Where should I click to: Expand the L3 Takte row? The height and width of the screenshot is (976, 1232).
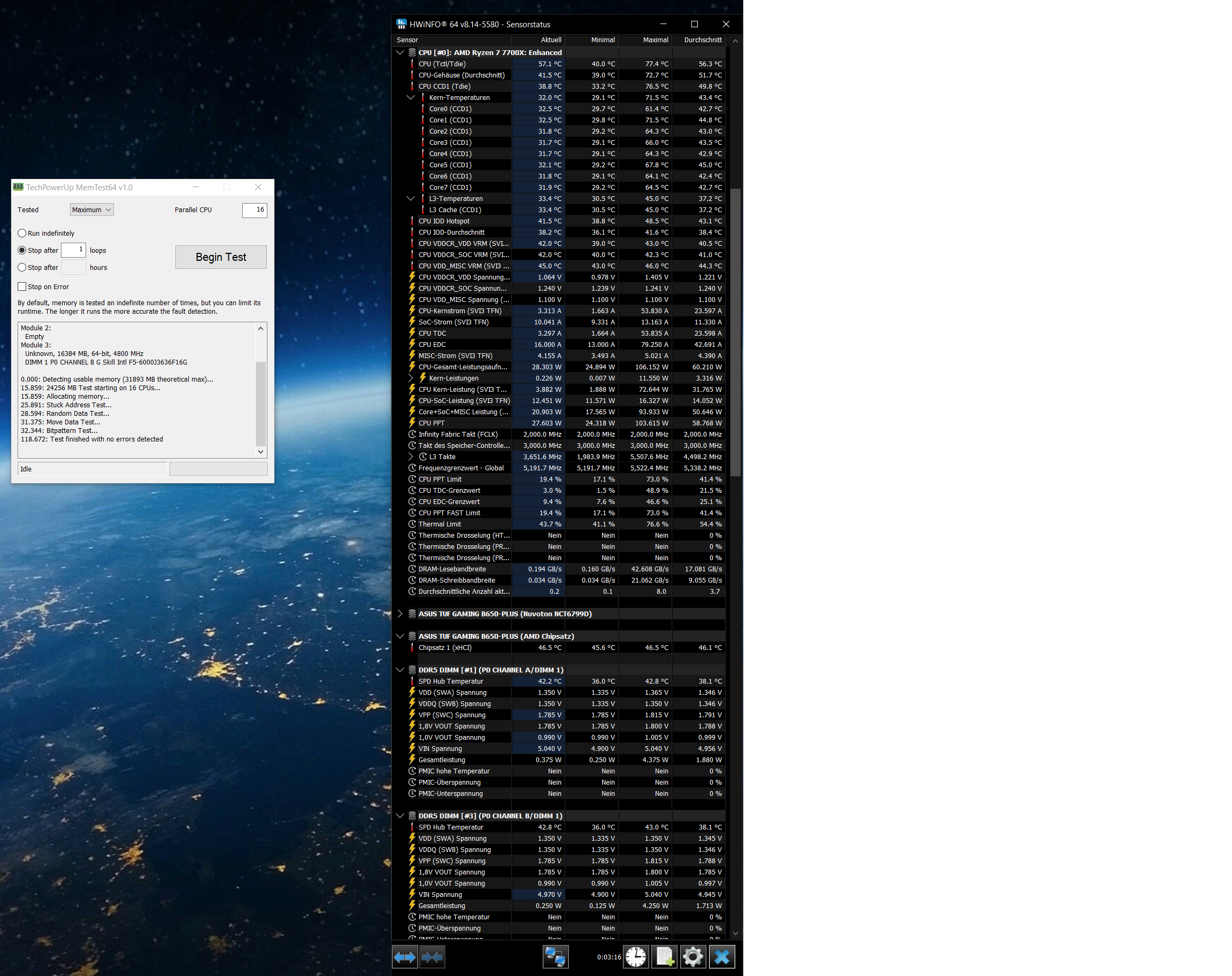click(410, 457)
